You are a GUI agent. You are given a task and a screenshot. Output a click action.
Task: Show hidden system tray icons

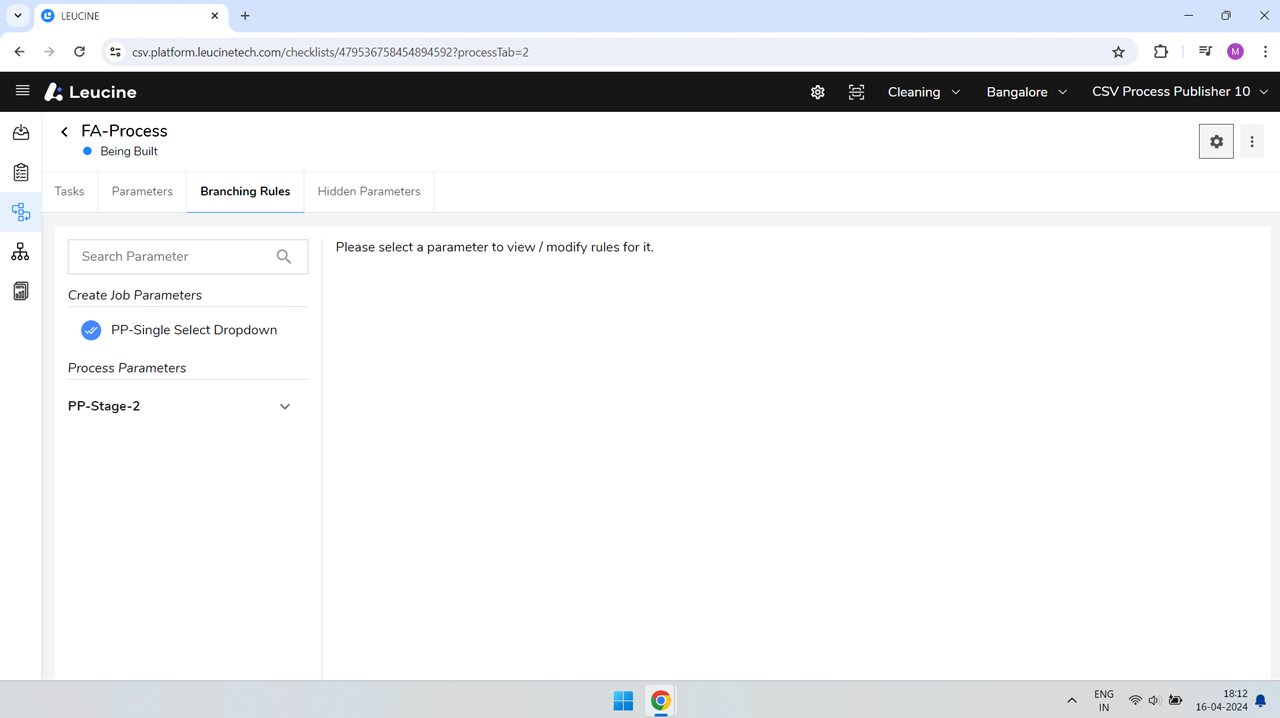click(1072, 701)
